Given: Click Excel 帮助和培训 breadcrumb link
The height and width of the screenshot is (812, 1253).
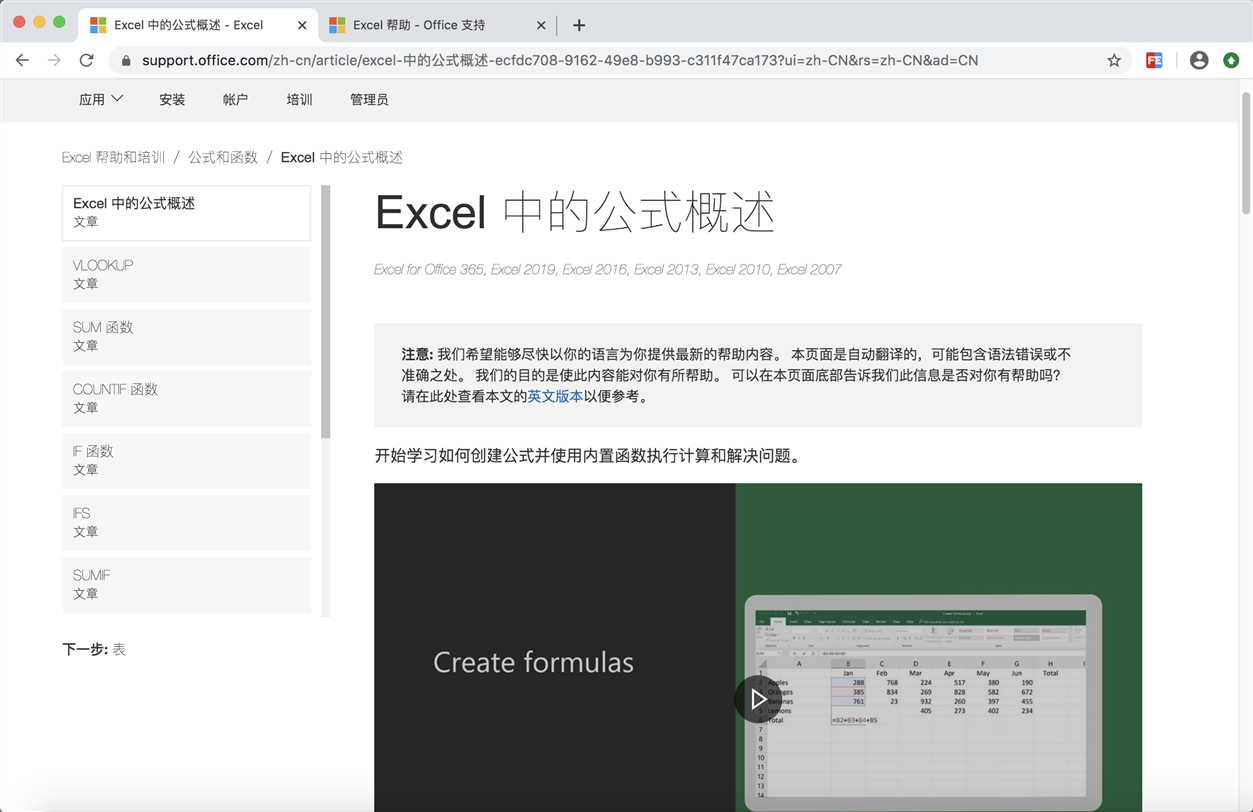Looking at the screenshot, I should [x=113, y=157].
